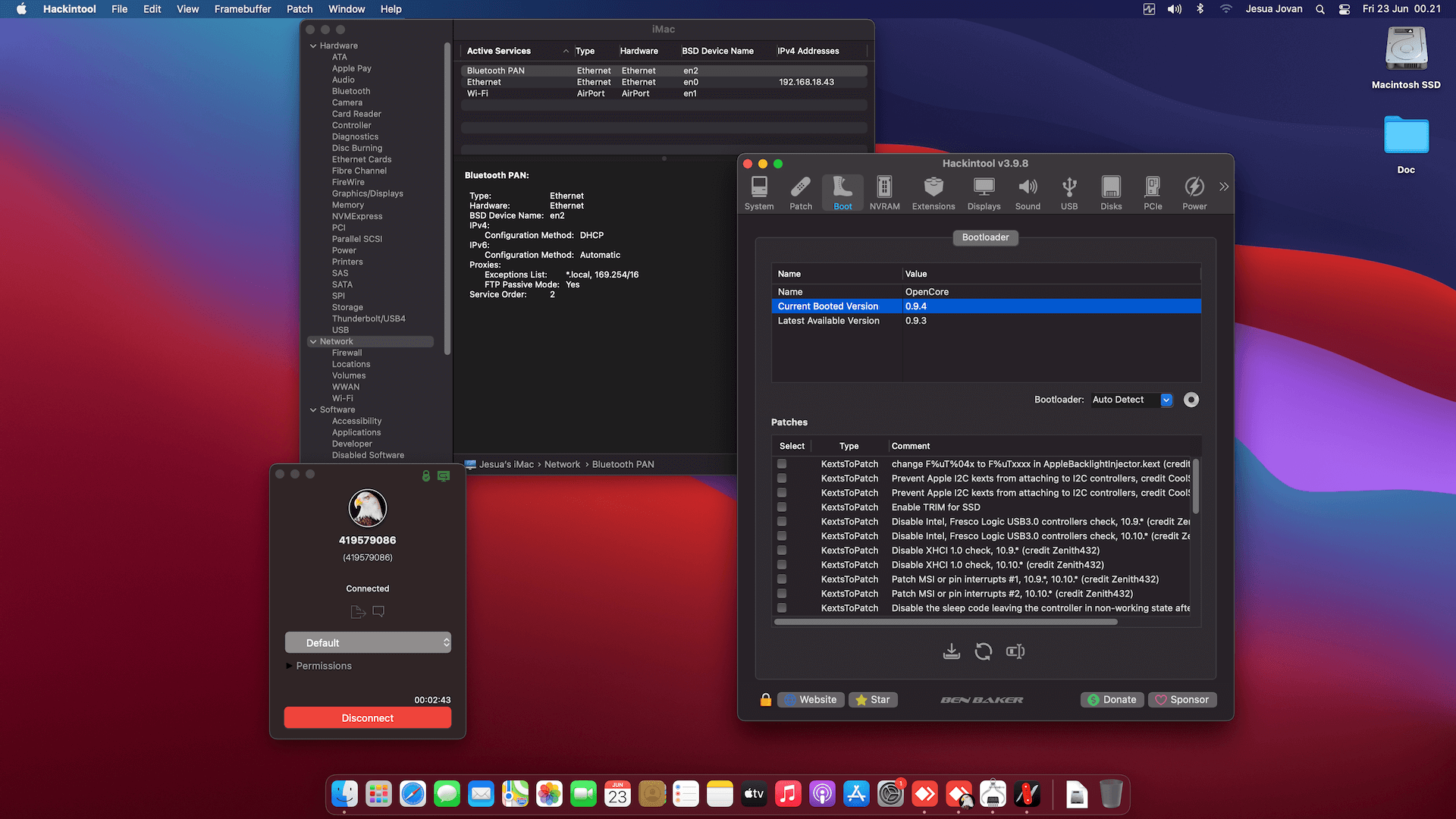Viewport: 1456px width, 819px height.
Task: Click the green monitor icon in AnyDesk window
Action: point(444,475)
